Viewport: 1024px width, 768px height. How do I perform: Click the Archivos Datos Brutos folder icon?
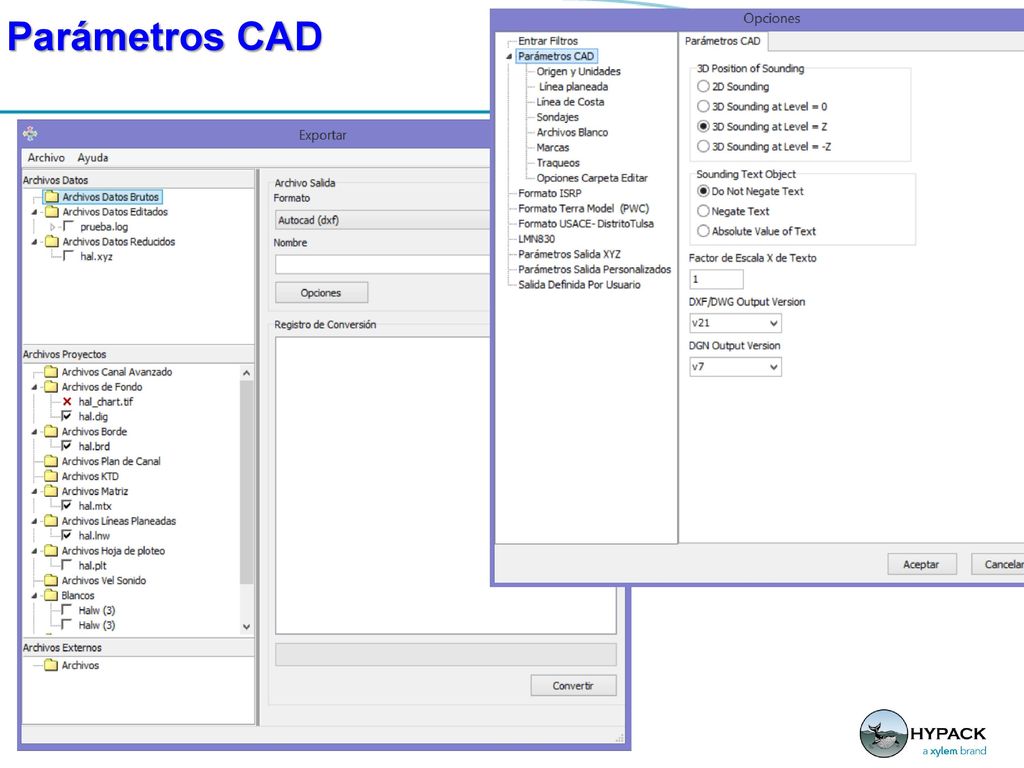click(x=52, y=197)
